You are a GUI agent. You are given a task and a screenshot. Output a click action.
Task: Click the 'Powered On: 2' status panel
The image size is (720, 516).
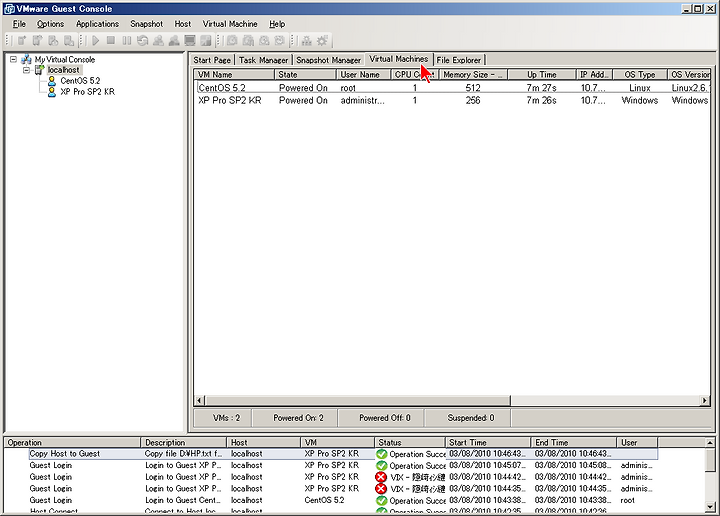[x=295, y=418]
